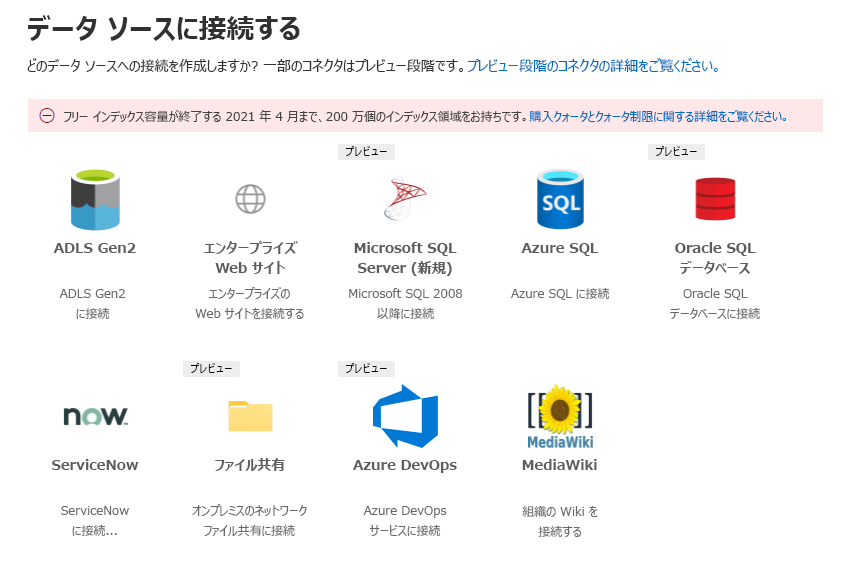The width and height of the screenshot is (847, 562).
Task: Click 'Azure SQL に接続' description
Action: [x=560, y=294]
